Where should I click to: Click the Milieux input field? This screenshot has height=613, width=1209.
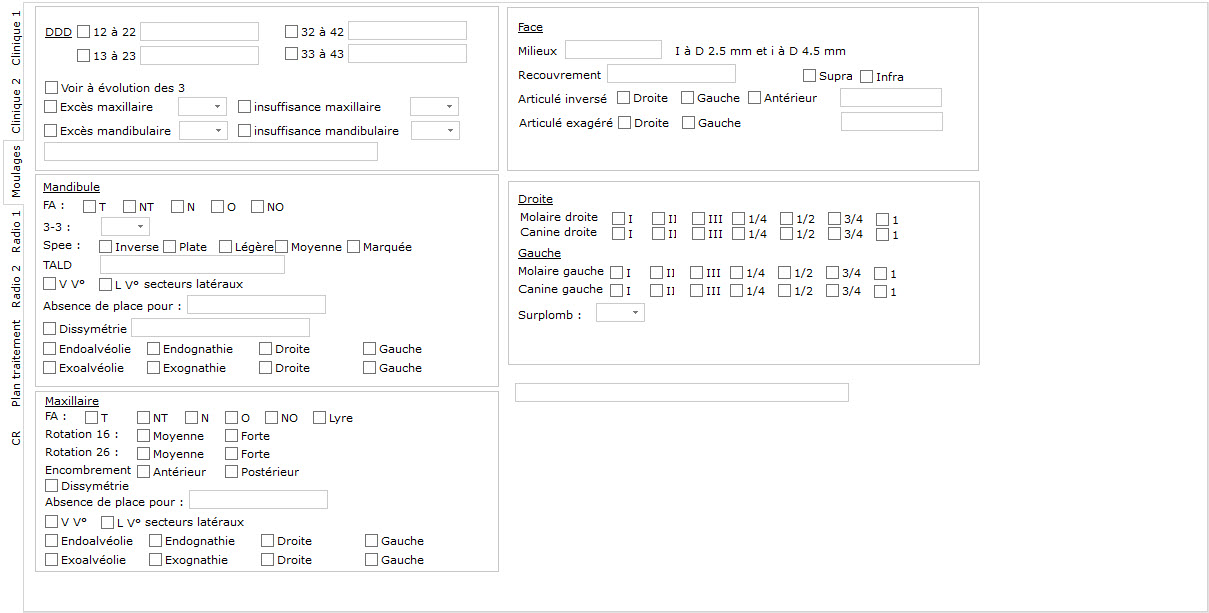click(x=613, y=48)
